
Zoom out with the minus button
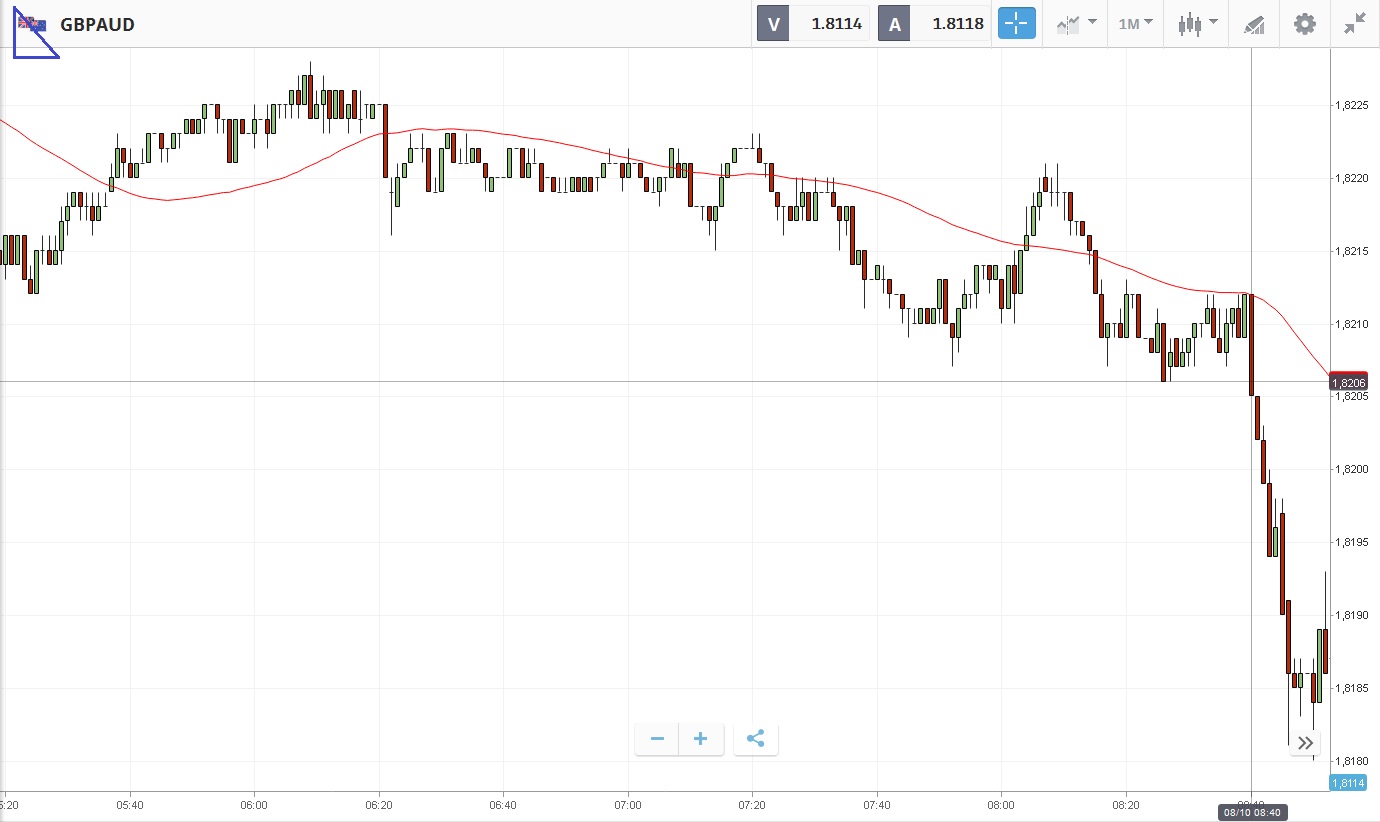(x=657, y=739)
